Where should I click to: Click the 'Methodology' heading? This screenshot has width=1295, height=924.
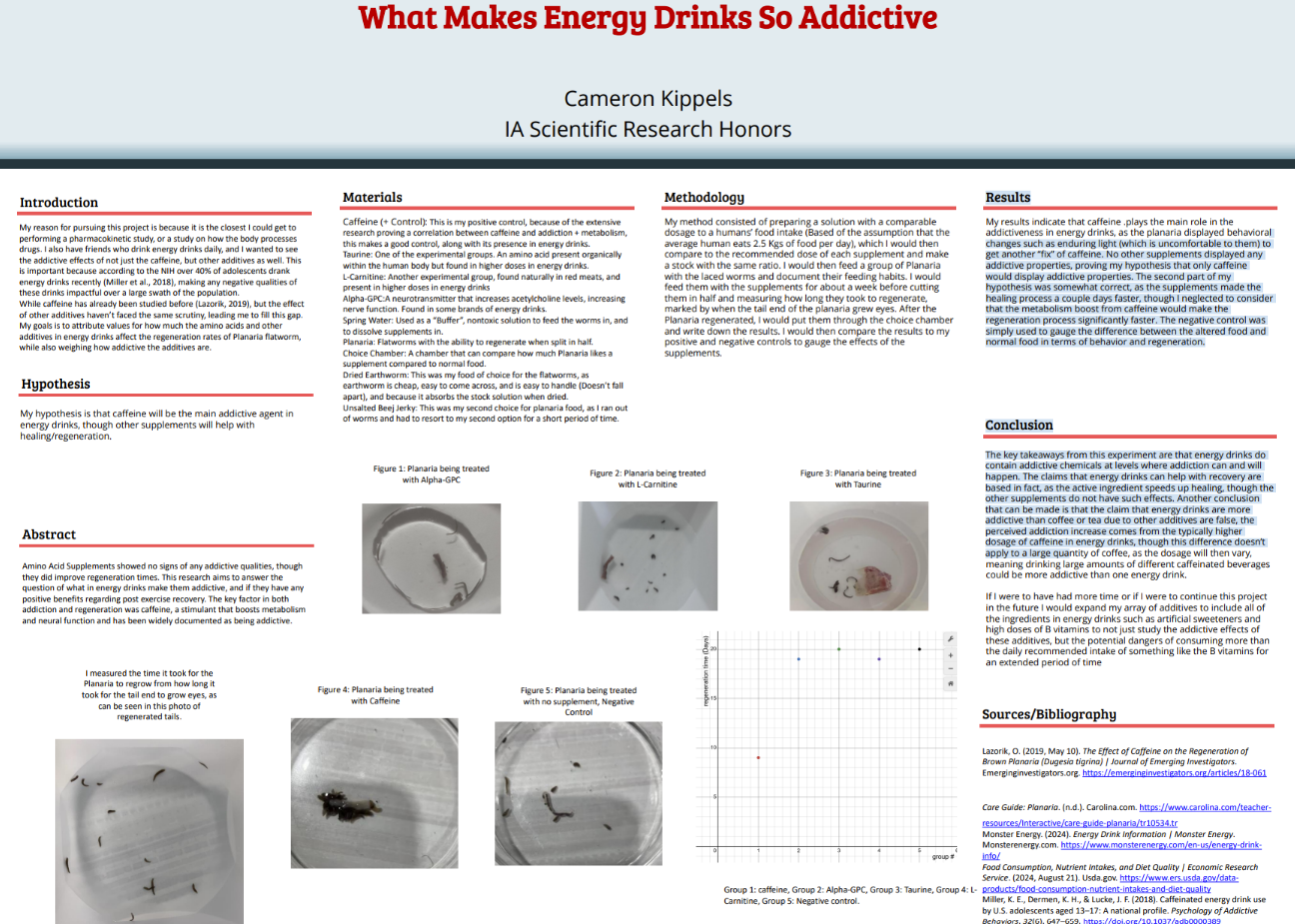(x=704, y=198)
